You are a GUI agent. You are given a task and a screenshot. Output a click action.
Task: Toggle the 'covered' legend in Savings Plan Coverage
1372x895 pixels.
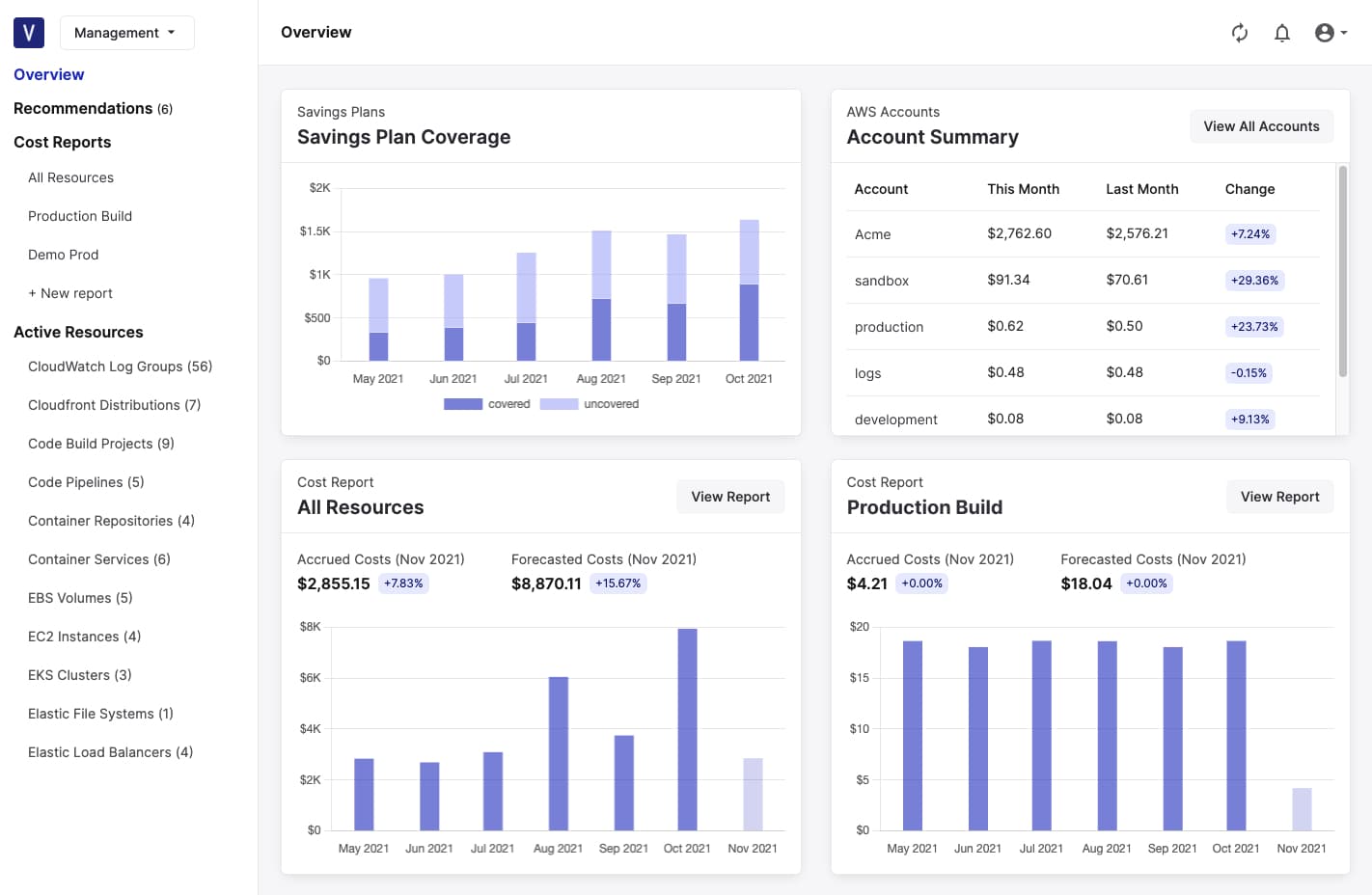point(493,403)
